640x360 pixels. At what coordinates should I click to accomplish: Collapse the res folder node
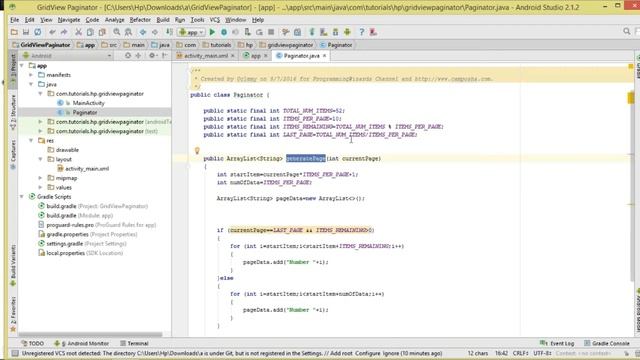tap(31, 140)
